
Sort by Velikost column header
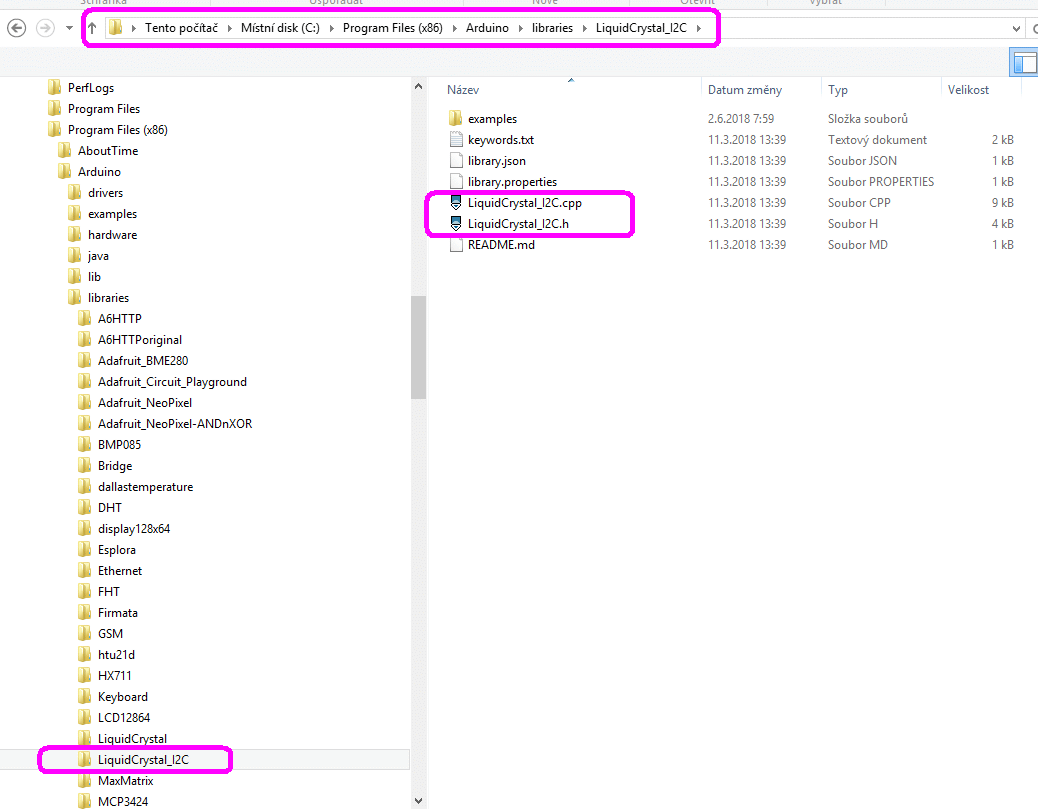(968, 90)
